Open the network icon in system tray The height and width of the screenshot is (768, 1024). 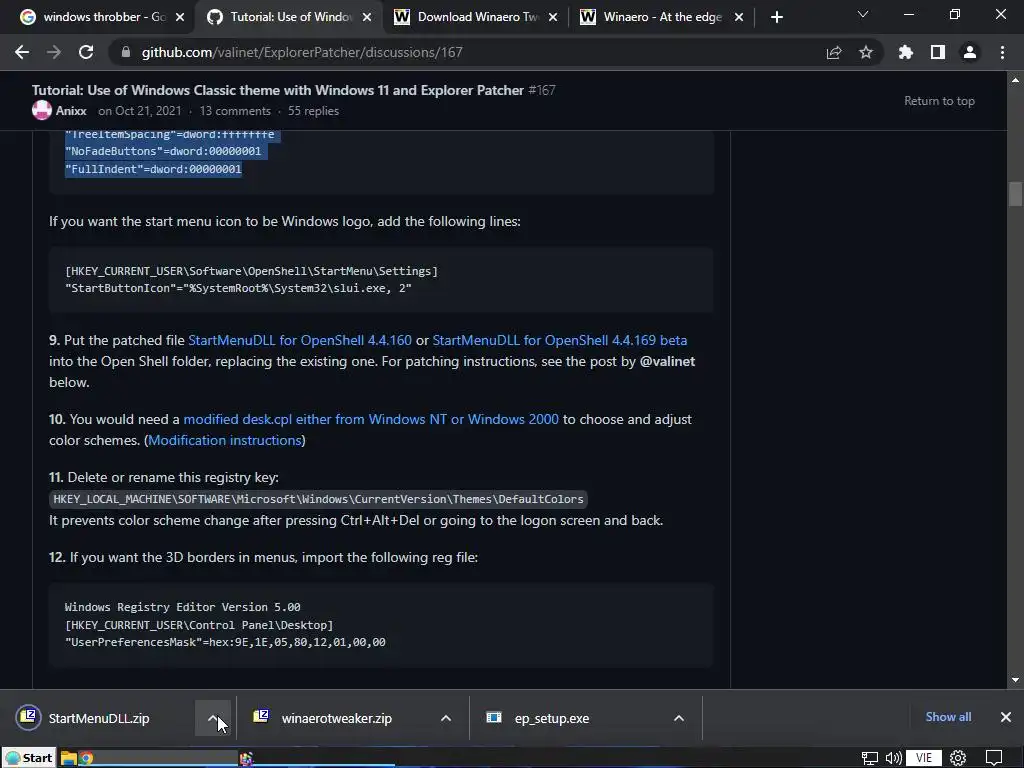pos(869,758)
